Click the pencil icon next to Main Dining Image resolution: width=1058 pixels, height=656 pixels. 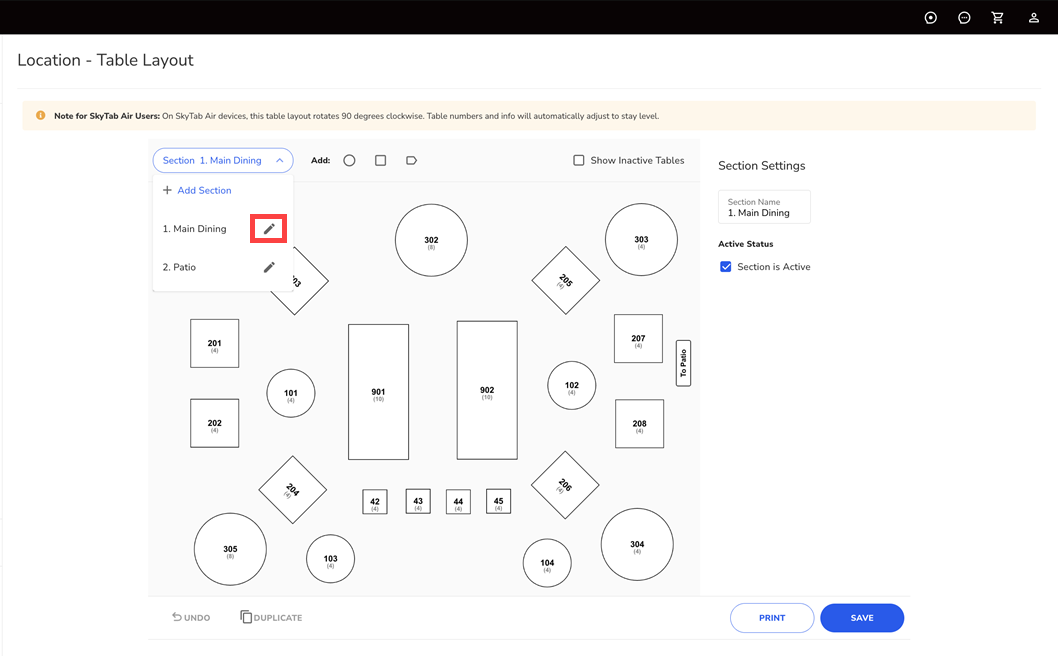click(269, 229)
